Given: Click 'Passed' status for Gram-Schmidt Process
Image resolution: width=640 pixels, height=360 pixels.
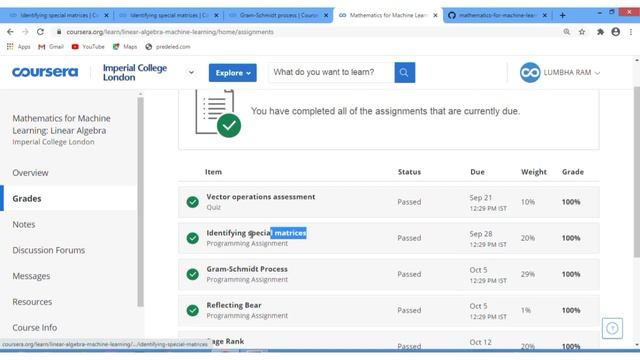Looking at the screenshot, I should point(409,274).
